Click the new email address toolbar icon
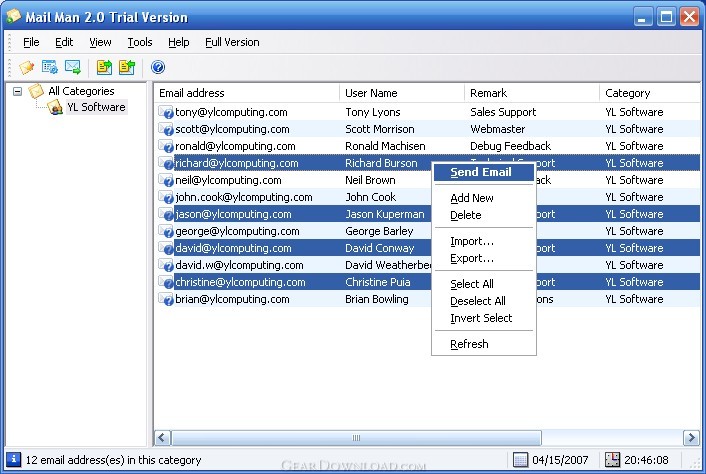Screen dimensions: 706x474 [27, 68]
